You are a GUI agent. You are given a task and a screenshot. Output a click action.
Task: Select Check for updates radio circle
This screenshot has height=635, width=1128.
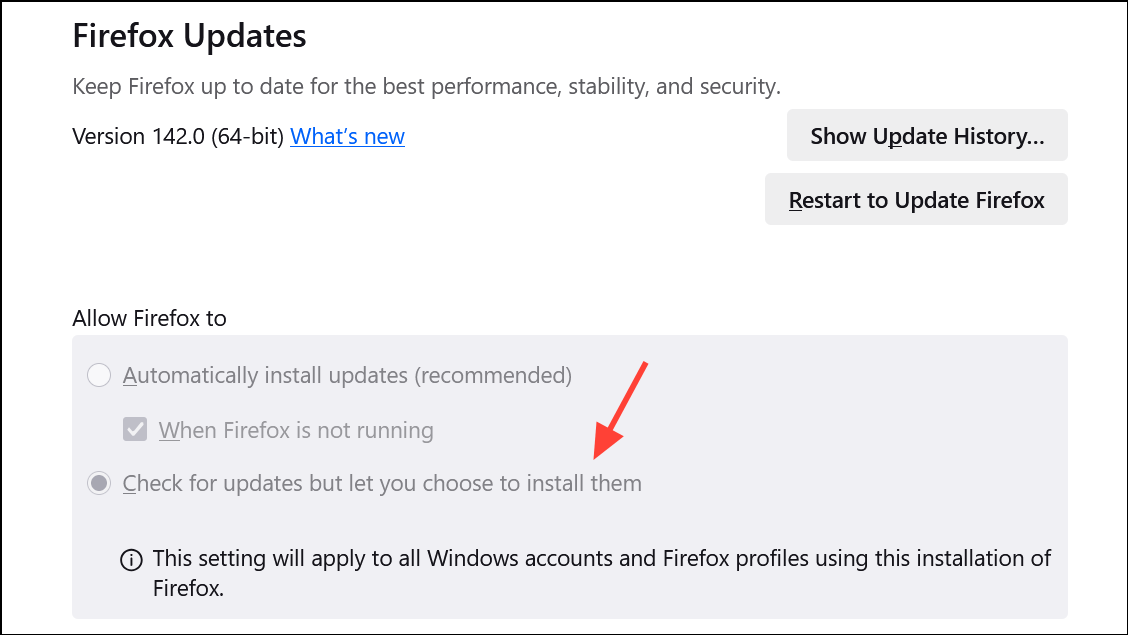point(99,483)
